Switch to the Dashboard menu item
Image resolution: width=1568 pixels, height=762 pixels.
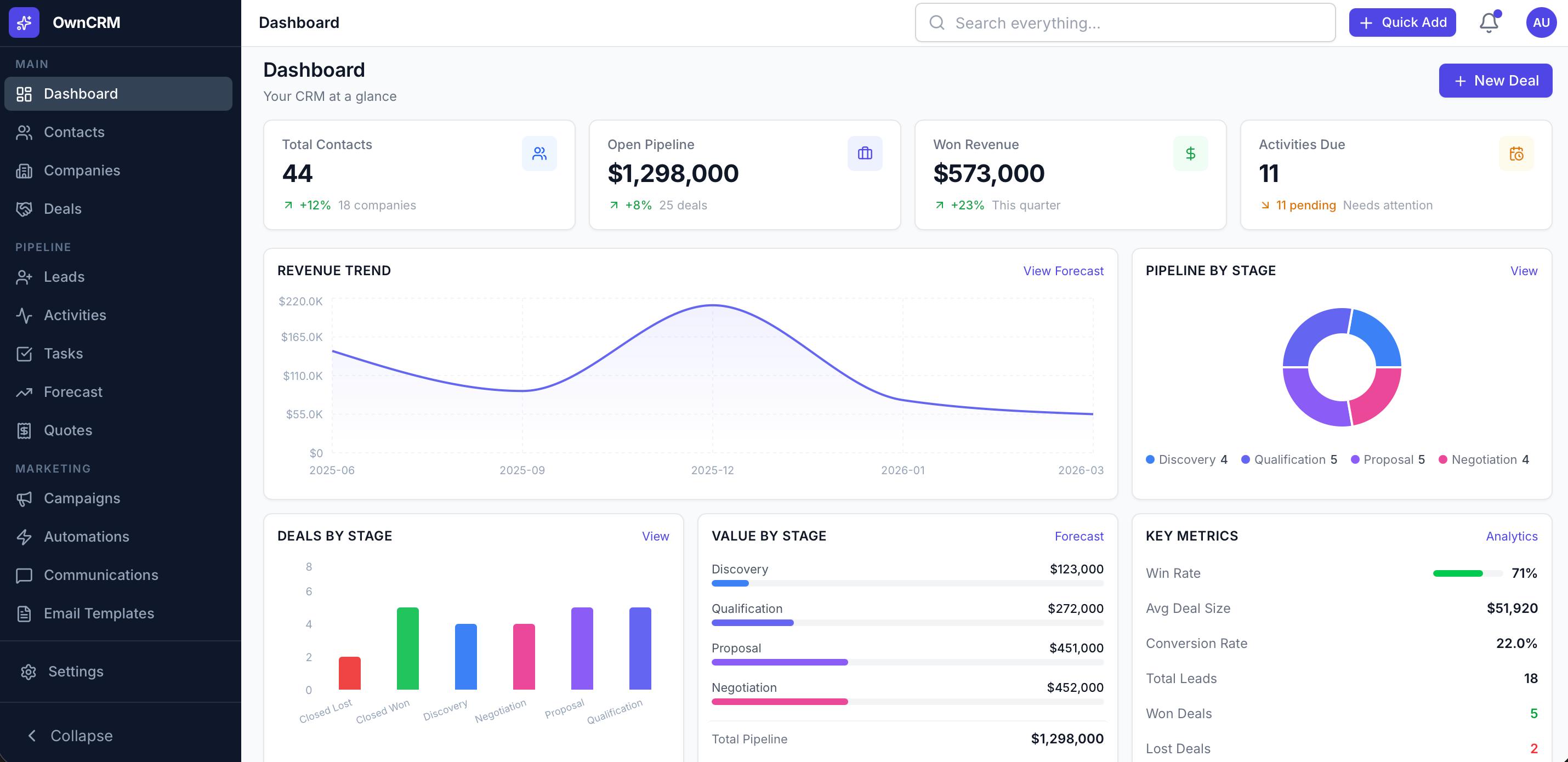pos(81,93)
